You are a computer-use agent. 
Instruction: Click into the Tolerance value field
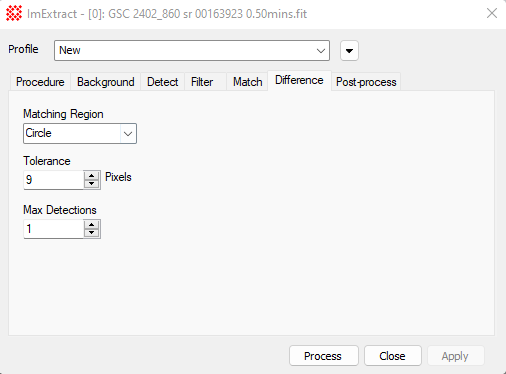[53, 180]
